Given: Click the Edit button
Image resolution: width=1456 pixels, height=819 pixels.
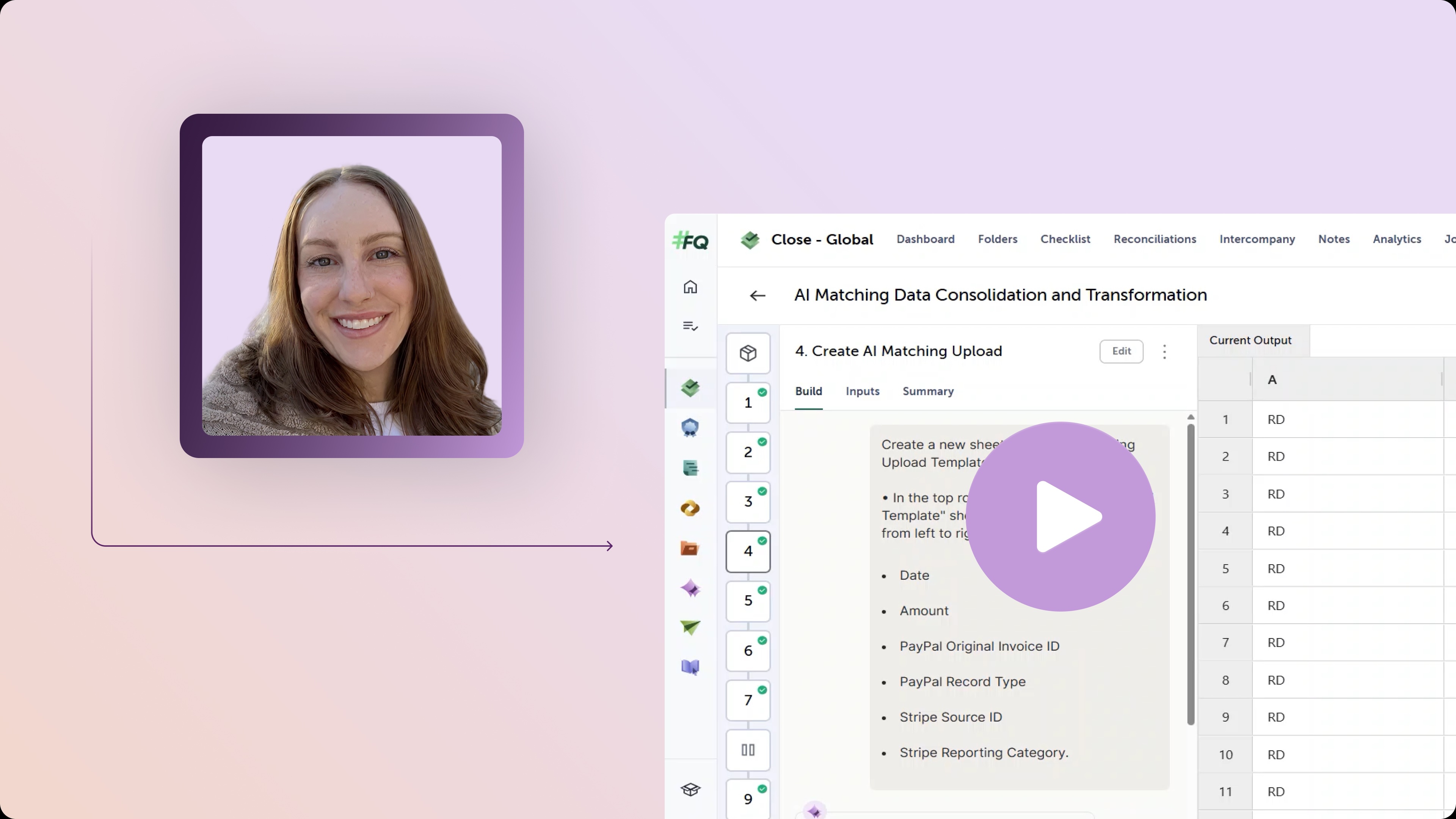Looking at the screenshot, I should (x=1121, y=351).
